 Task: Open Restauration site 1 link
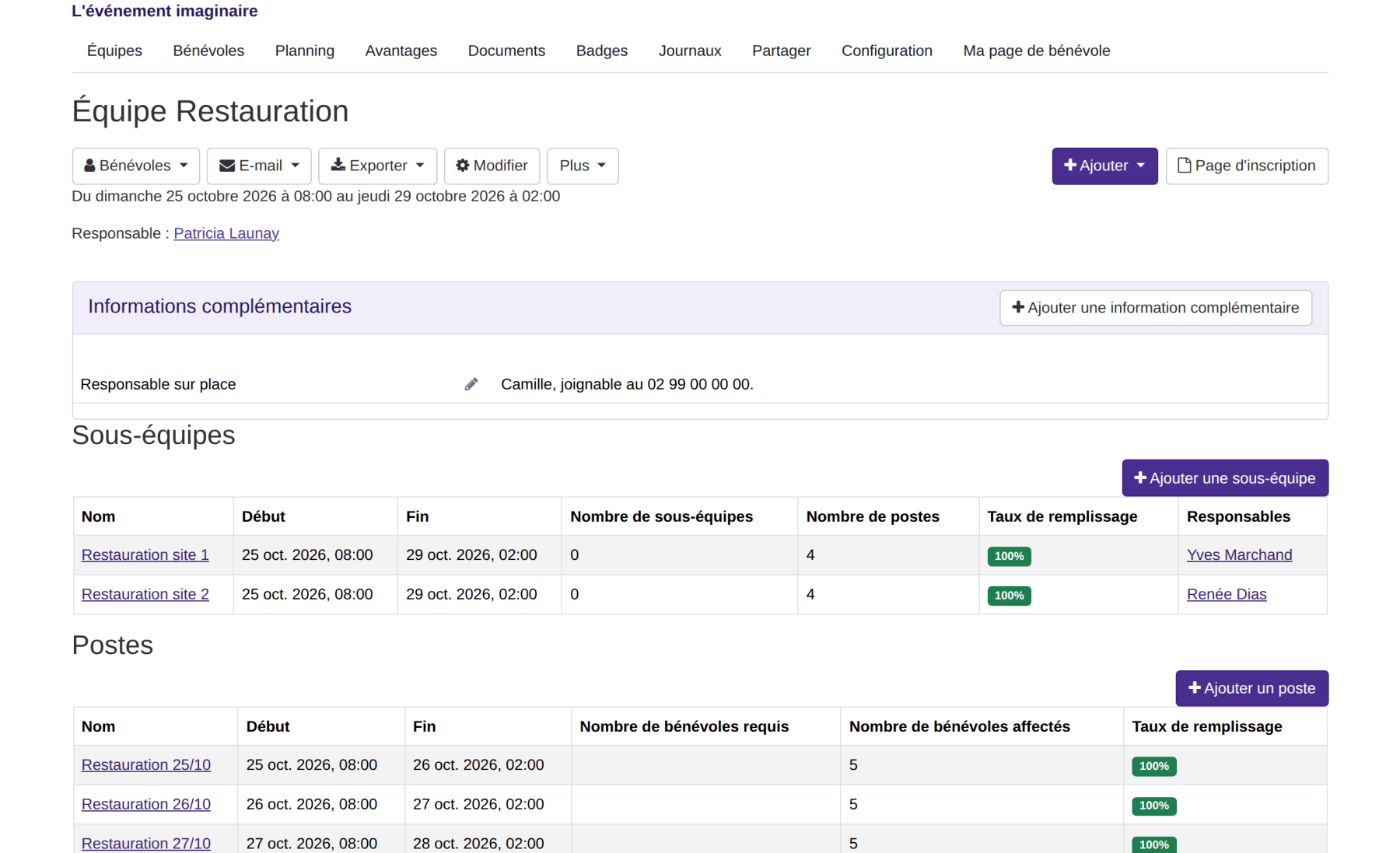tap(145, 555)
